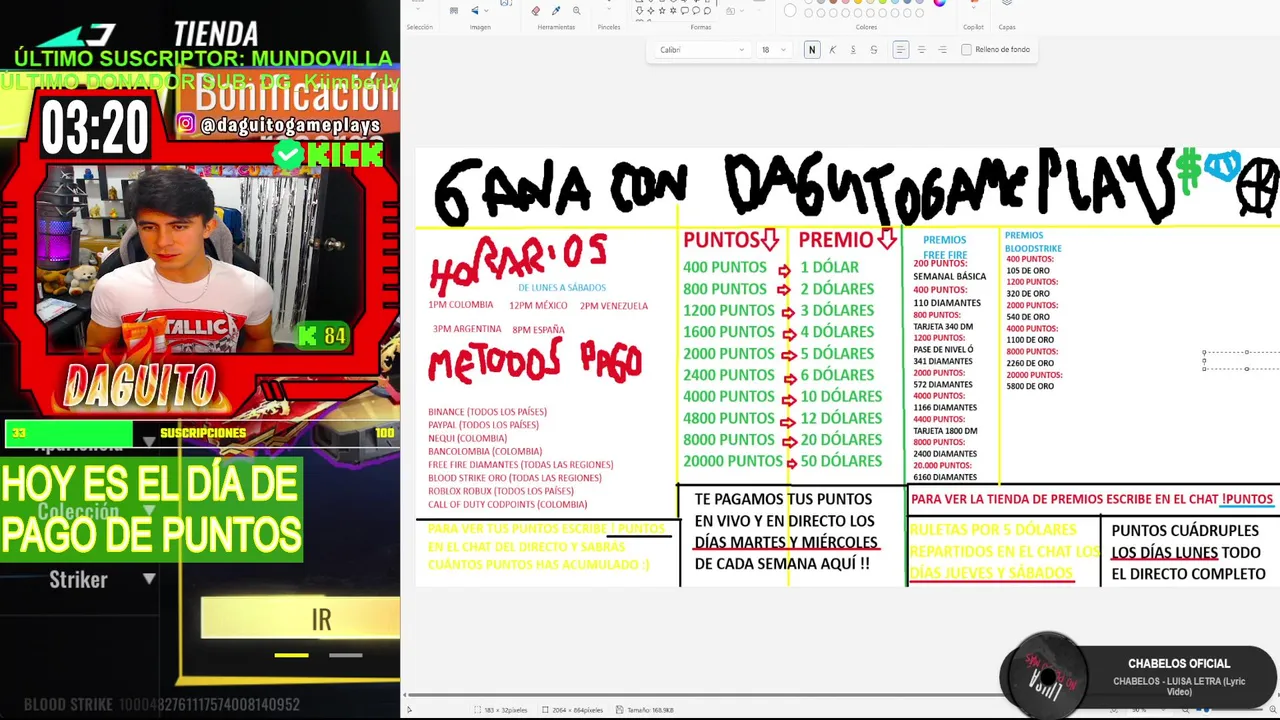Viewport: 1280px width, 720px height.
Task: Click the zoom in button in status bar
Action: [1271, 710]
